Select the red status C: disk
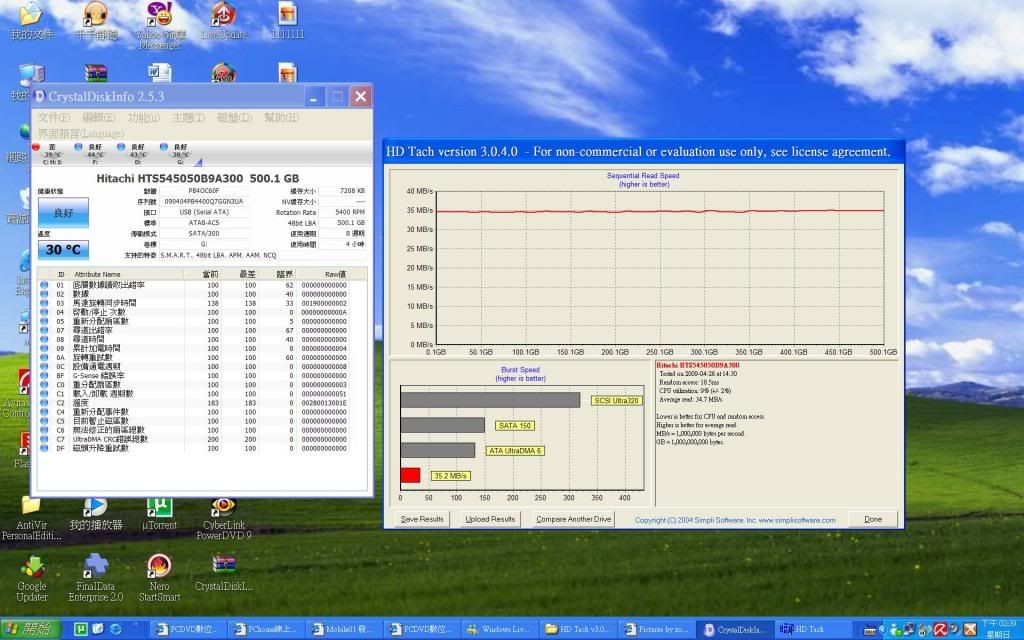Viewport: 1024px width, 640px height. pos(48,154)
